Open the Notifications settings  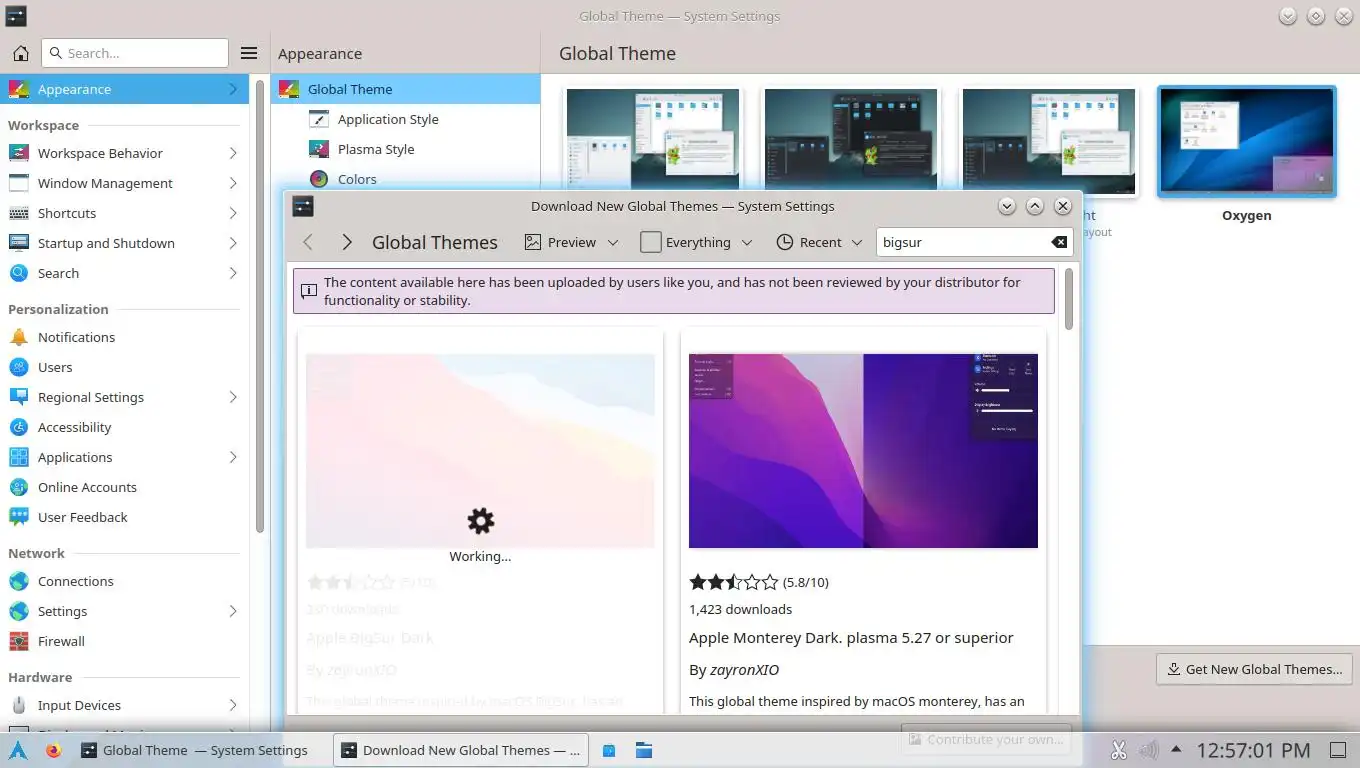click(x=124, y=337)
